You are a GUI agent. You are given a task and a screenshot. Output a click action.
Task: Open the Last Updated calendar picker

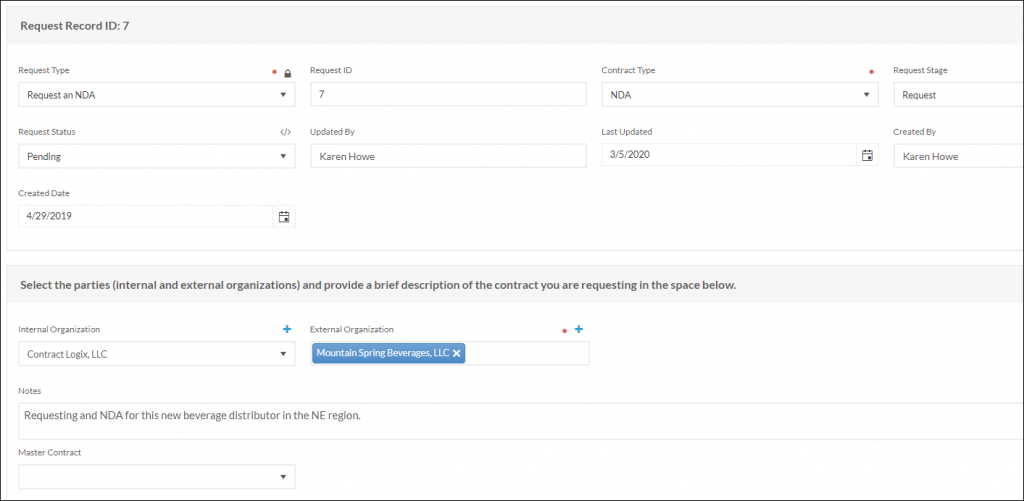pos(867,155)
